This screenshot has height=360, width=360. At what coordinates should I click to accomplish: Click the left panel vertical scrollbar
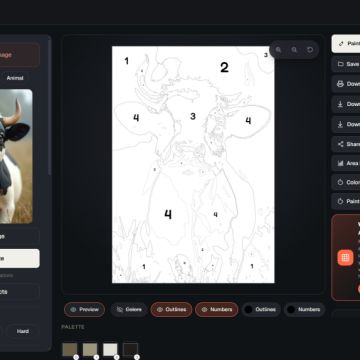pos(50,107)
